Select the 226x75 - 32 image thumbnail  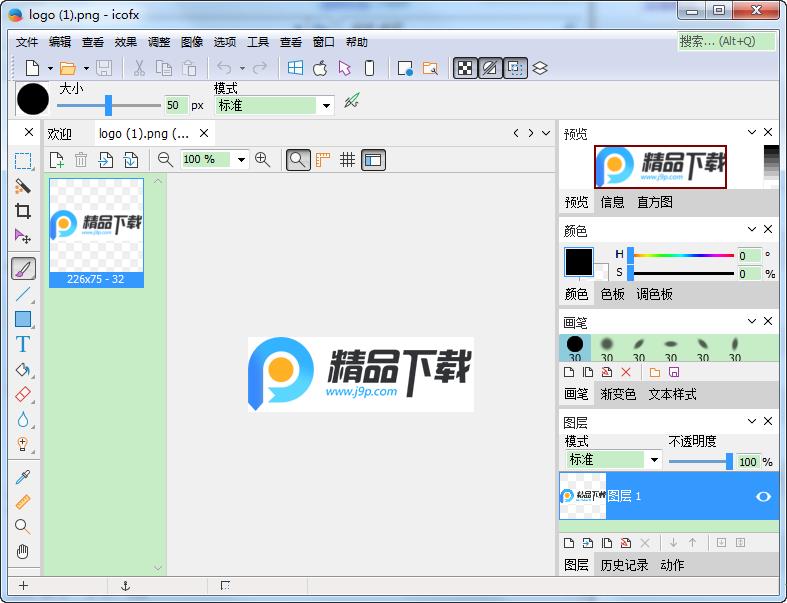(96, 232)
